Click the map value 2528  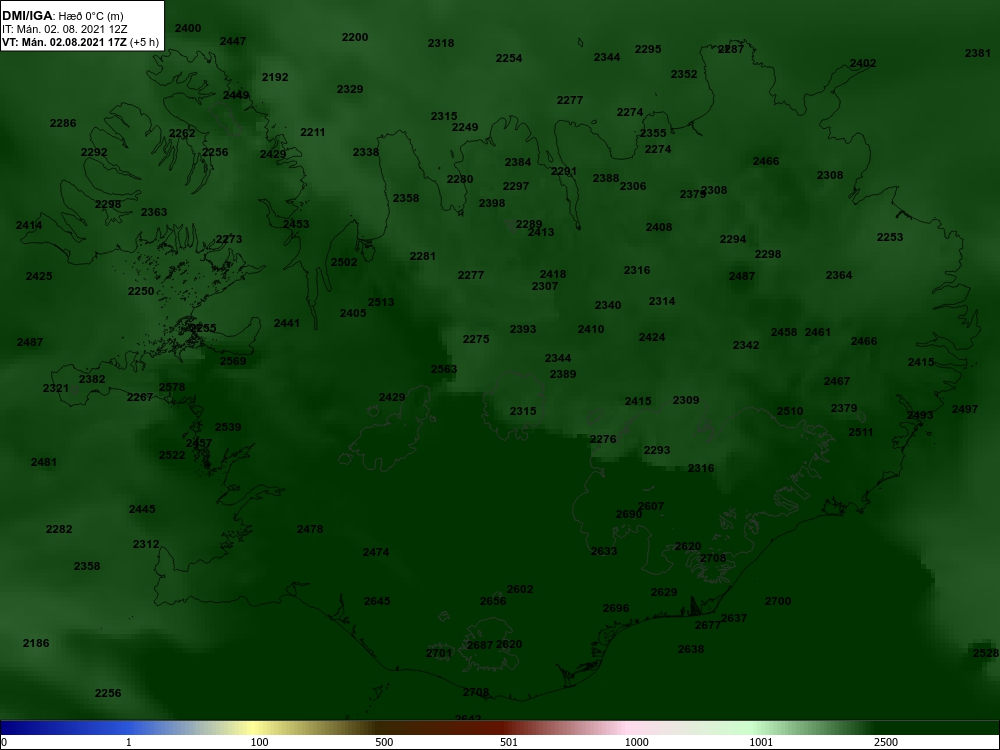(x=986, y=653)
